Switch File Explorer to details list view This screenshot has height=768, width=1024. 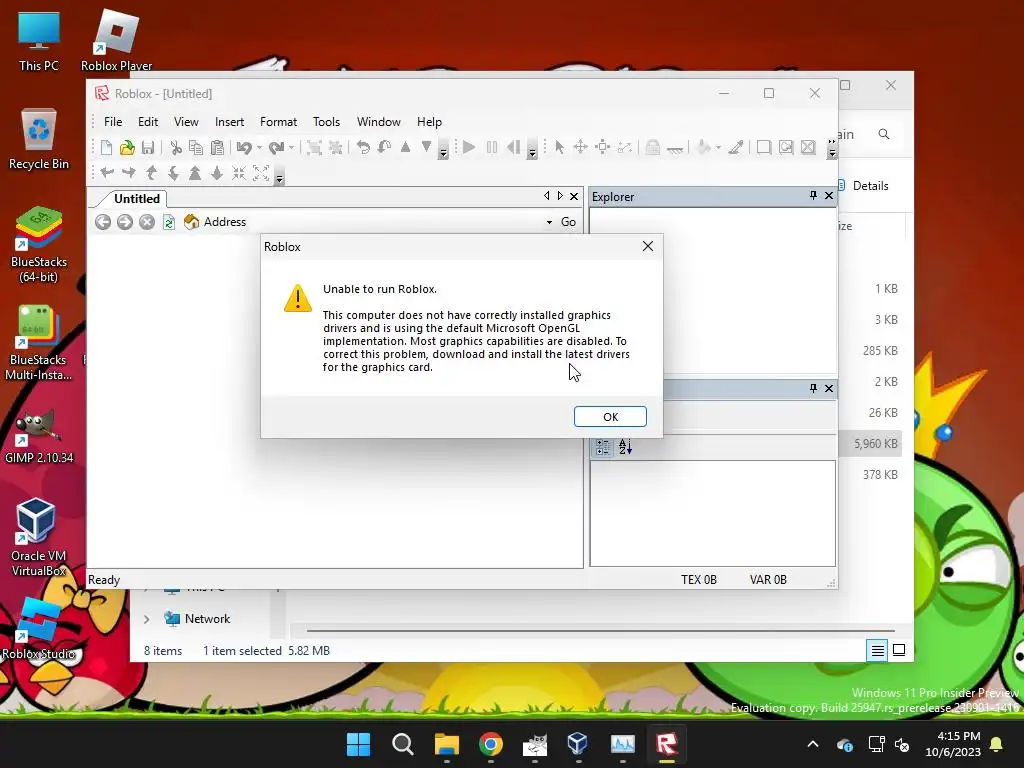tap(877, 650)
